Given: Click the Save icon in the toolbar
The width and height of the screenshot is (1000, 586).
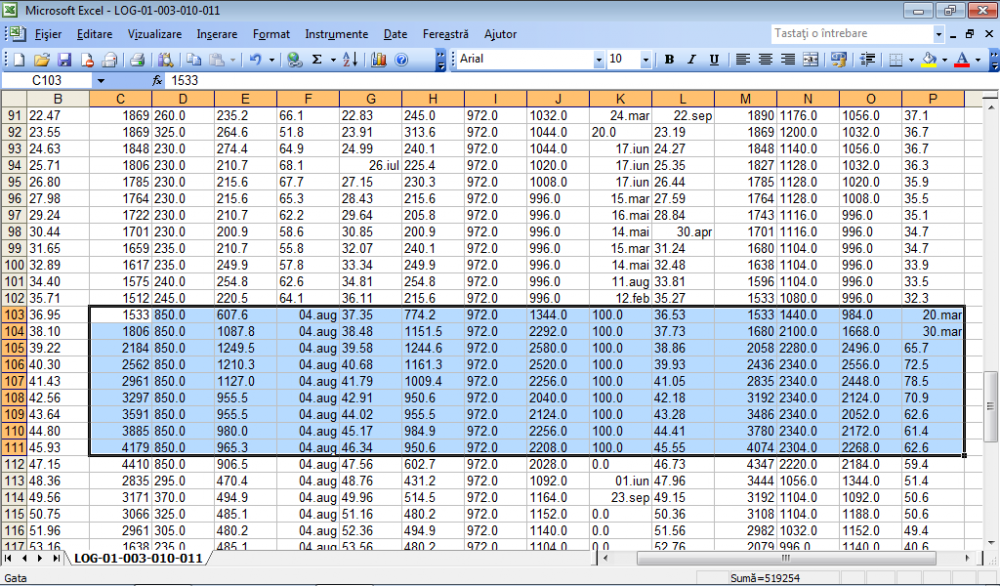Looking at the screenshot, I should click(64, 60).
